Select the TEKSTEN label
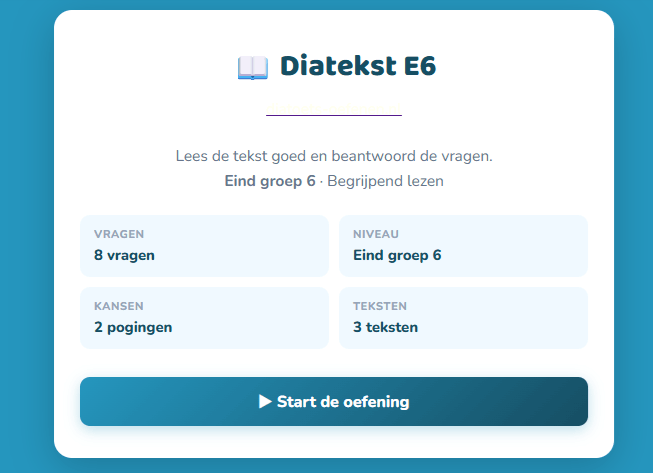Screen dimensions: 653x473 click(x=380, y=306)
